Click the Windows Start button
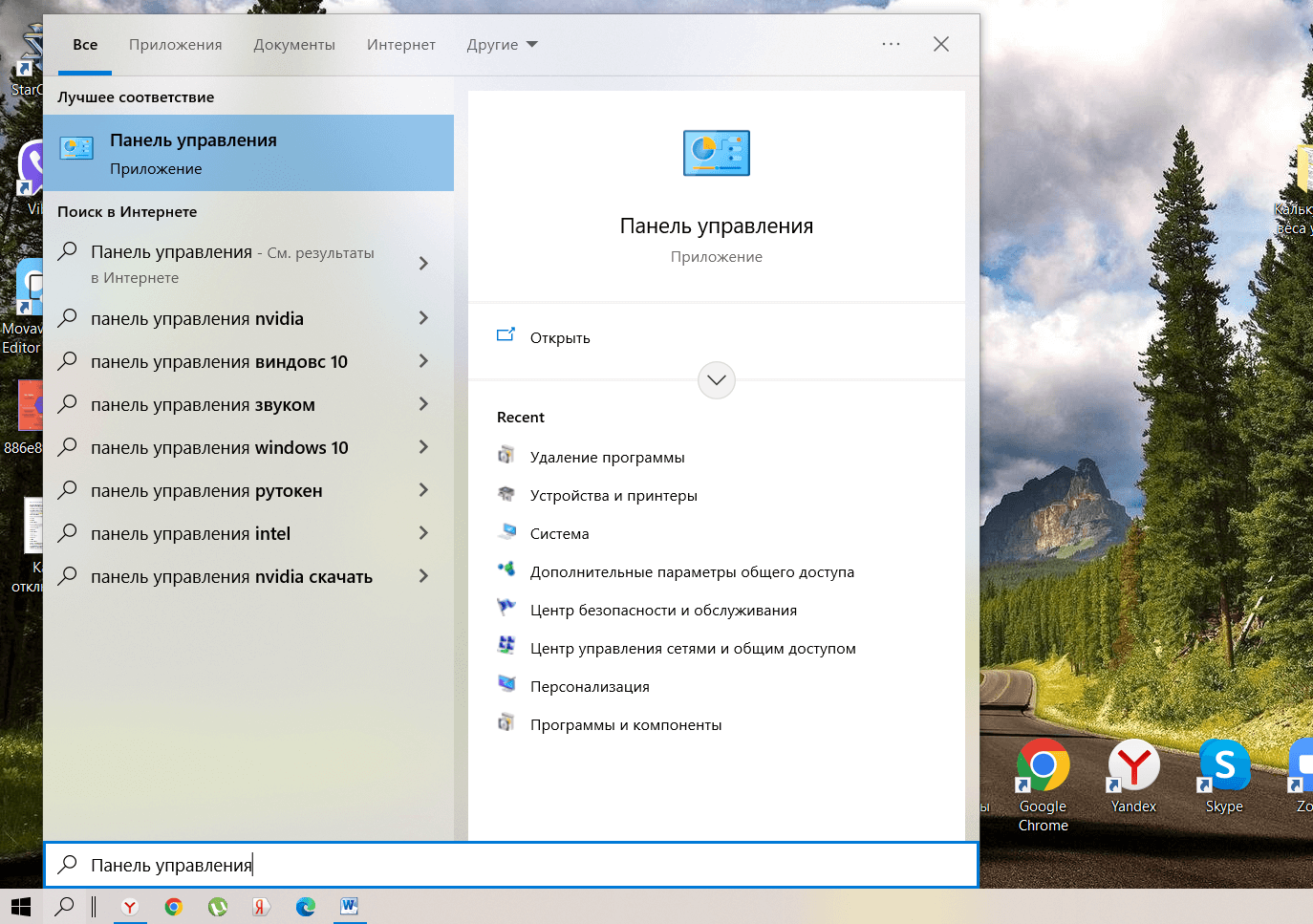 coord(21,907)
